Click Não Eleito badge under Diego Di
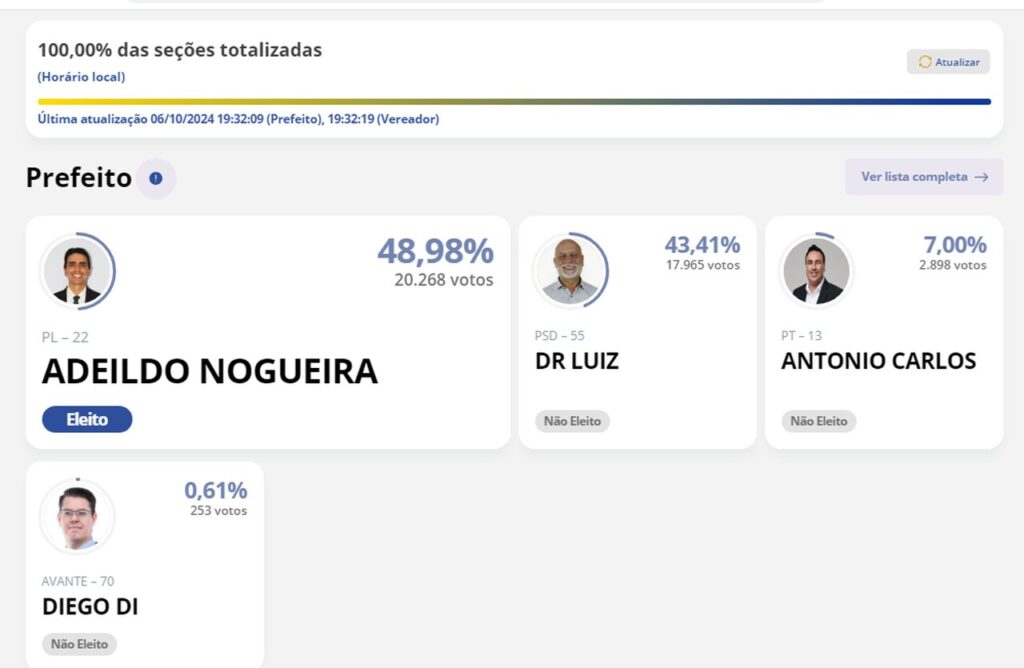 click(x=79, y=644)
